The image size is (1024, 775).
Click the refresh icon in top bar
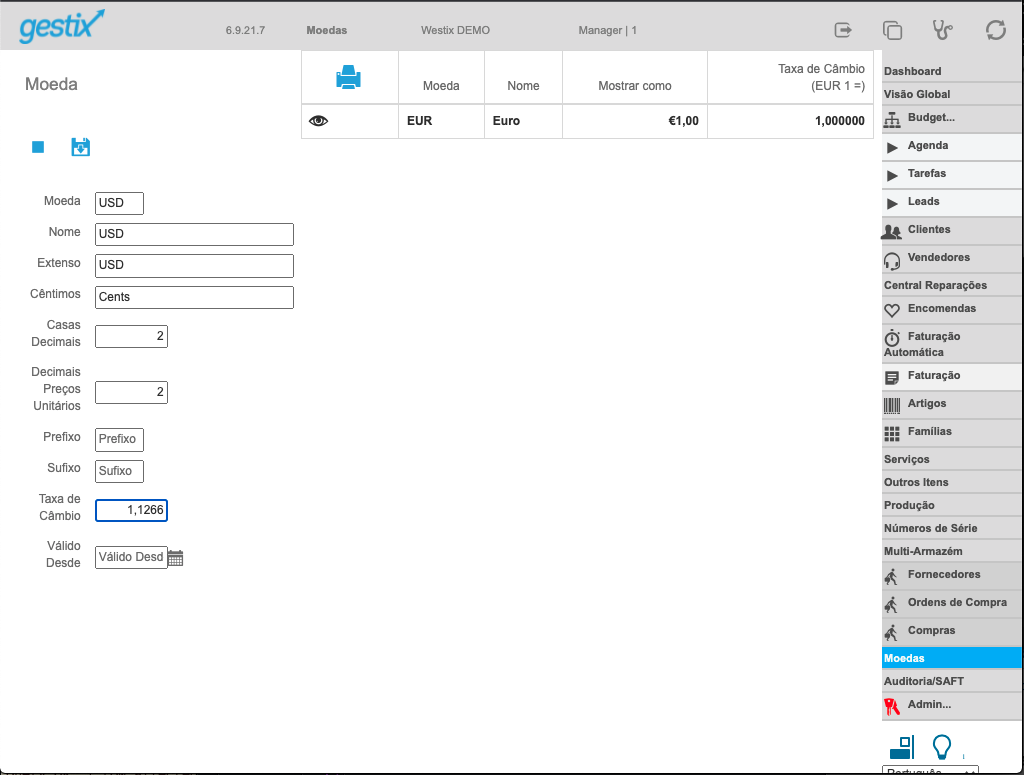click(995, 30)
